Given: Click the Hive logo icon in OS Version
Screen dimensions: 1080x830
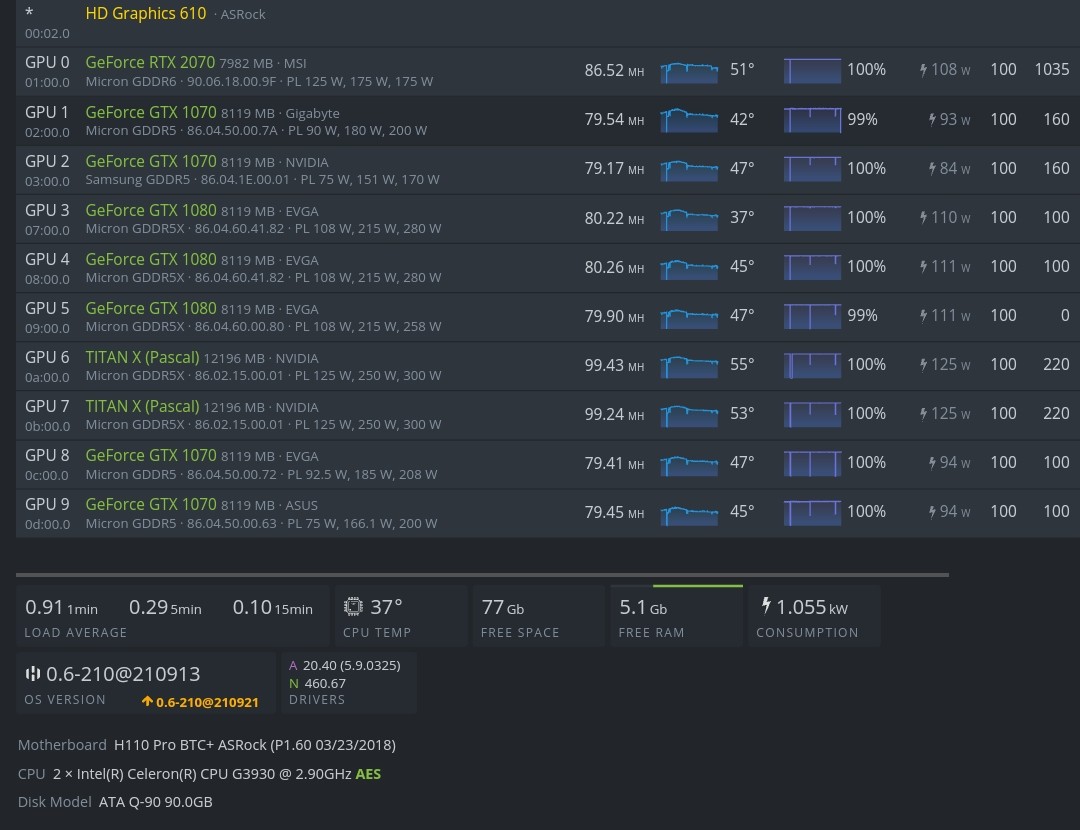Looking at the screenshot, I should pos(33,674).
